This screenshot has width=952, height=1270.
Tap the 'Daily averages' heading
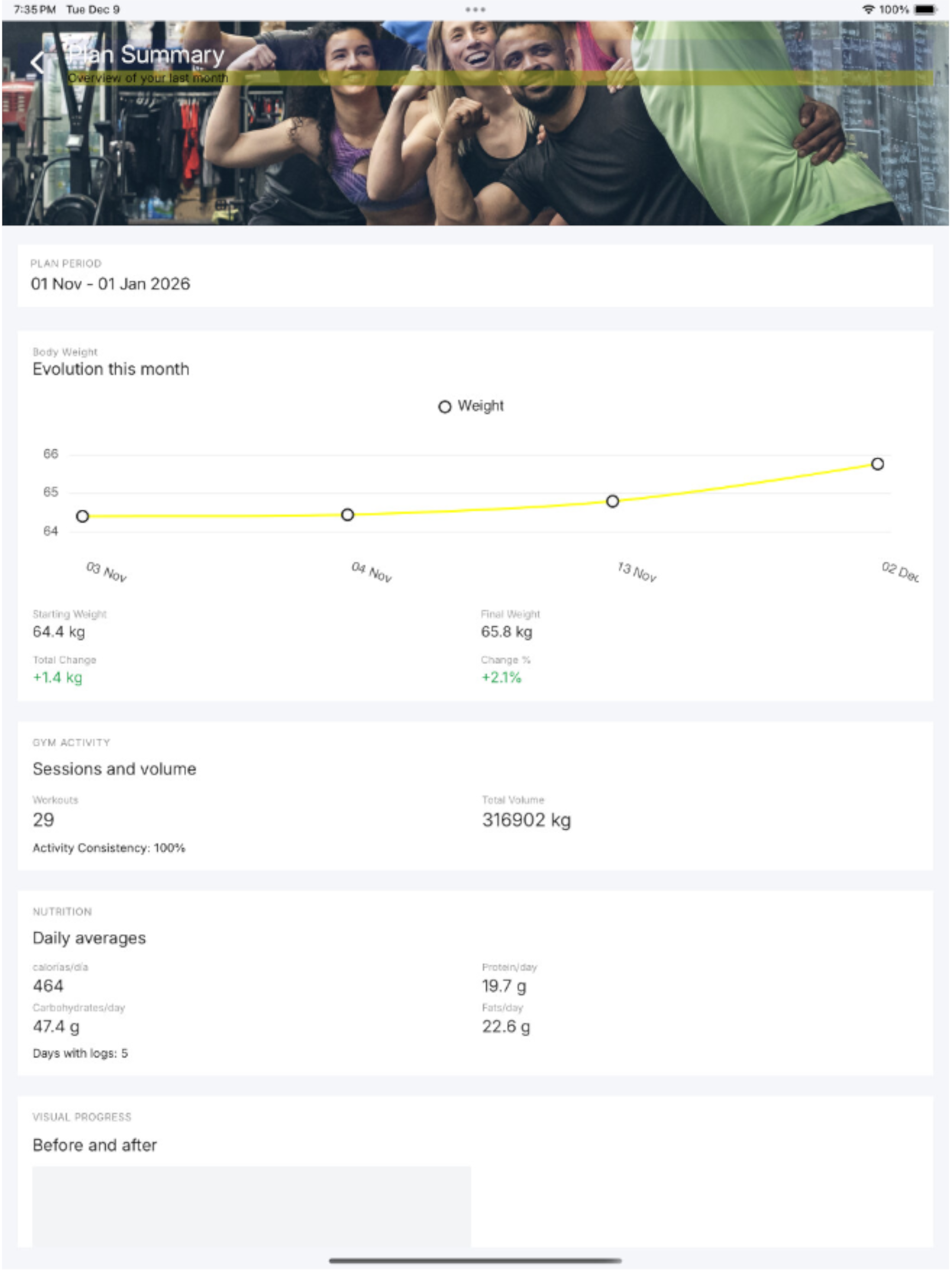tap(89, 938)
